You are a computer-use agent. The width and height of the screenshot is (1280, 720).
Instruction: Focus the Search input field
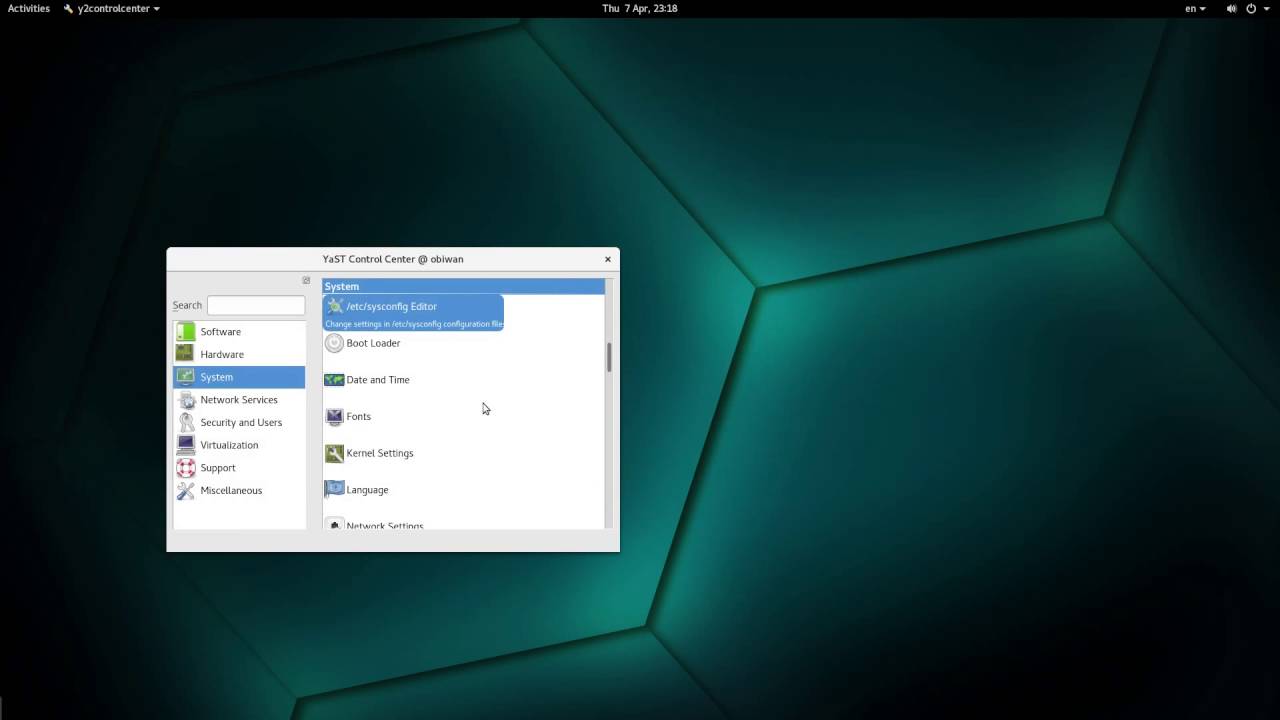(x=256, y=305)
